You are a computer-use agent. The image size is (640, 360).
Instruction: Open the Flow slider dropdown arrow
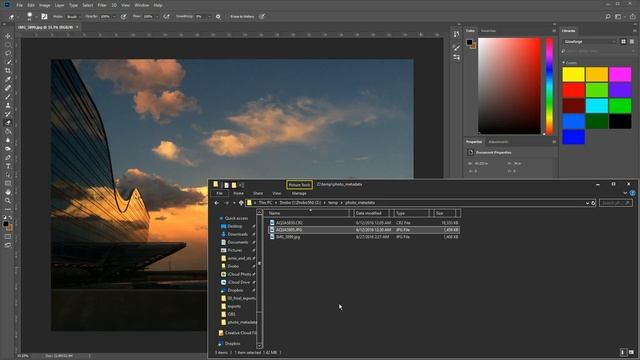(157, 17)
